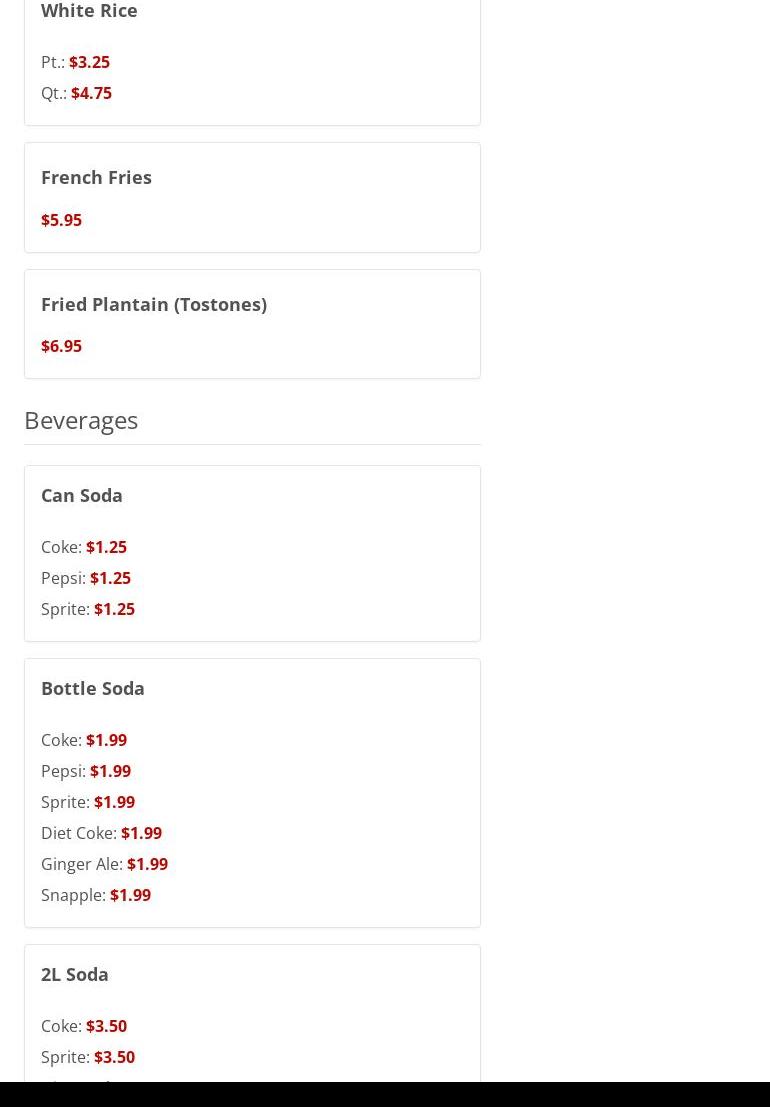This screenshot has width=770, height=1107.
Task: Open the Bottle Soda item
Action: [93, 688]
